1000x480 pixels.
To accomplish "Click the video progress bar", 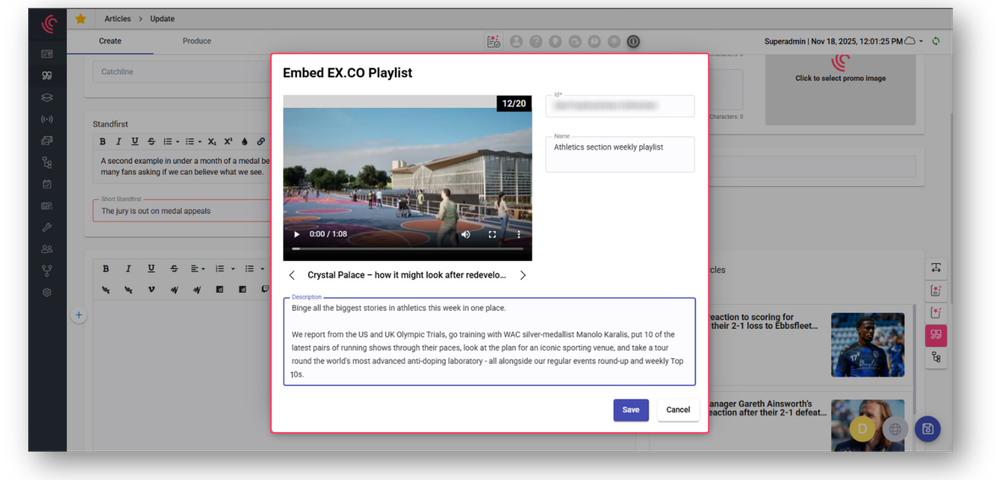I will click(x=408, y=249).
